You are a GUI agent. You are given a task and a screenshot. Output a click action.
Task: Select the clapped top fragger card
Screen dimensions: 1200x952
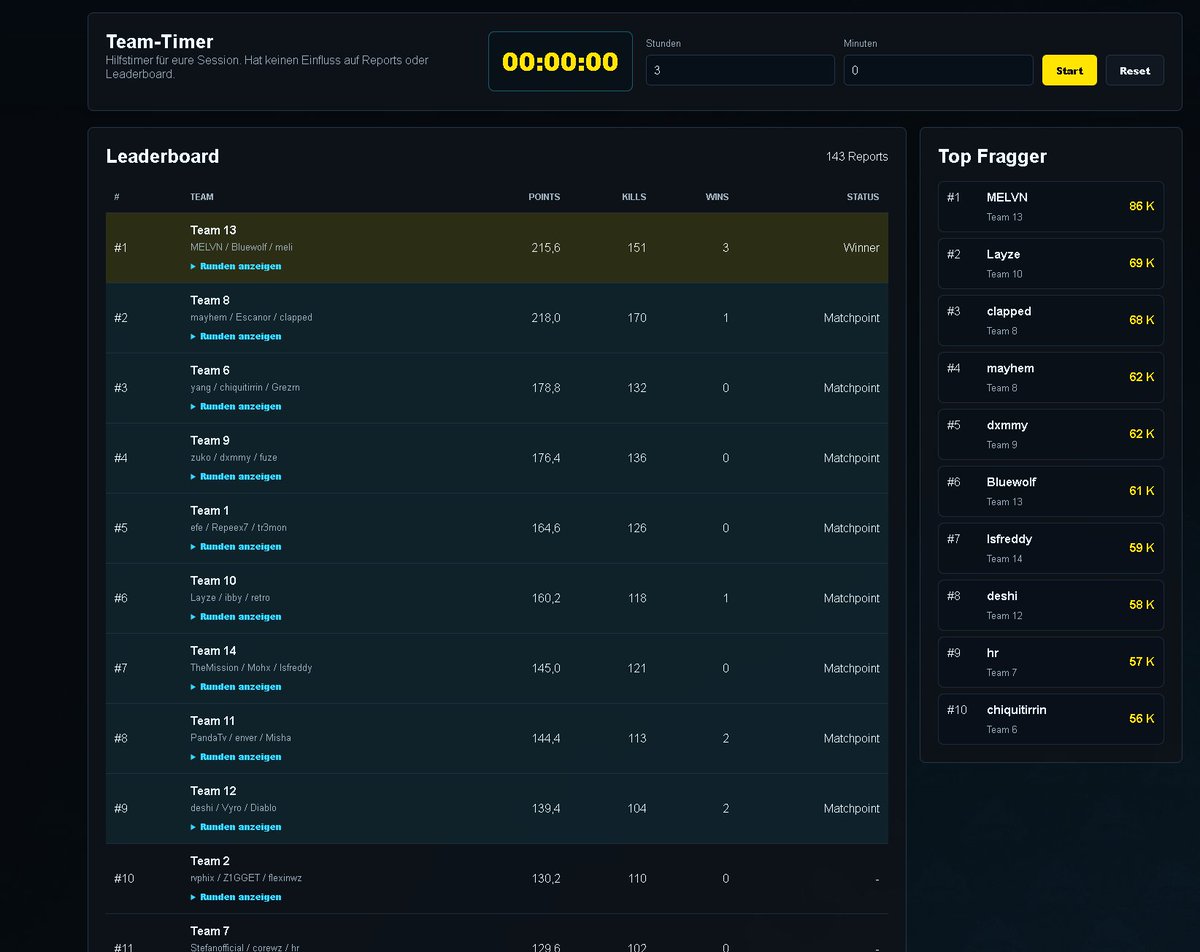[x=1051, y=321]
